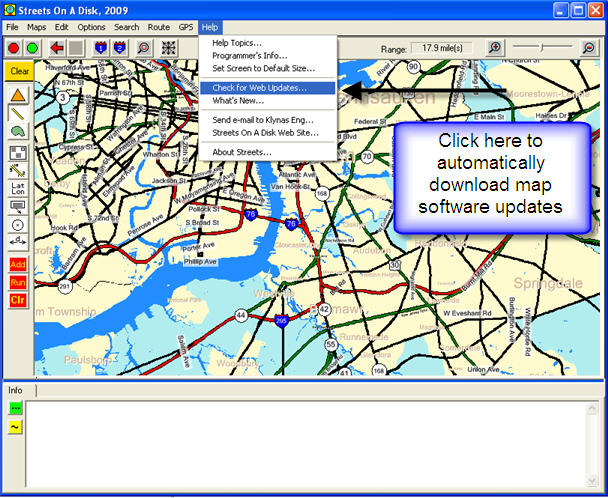Click the highway shield 2 icon
This screenshot has width=608, height=498.
pyautogui.click(x=119, y=48)
